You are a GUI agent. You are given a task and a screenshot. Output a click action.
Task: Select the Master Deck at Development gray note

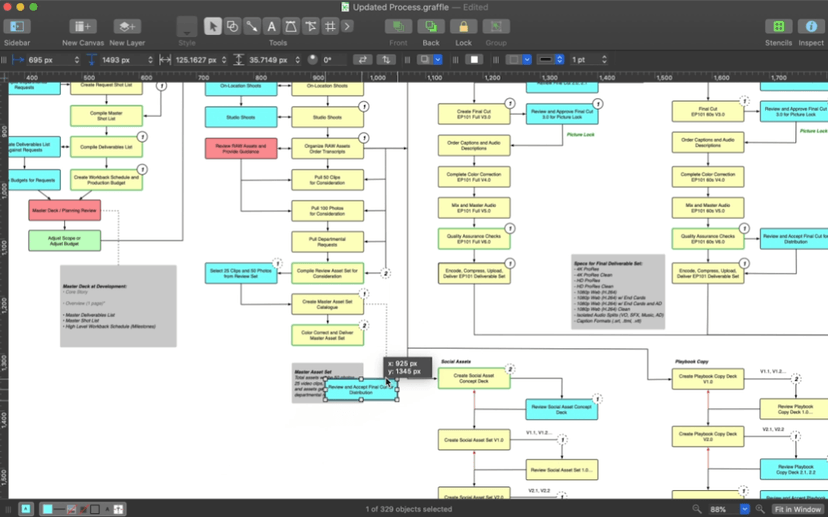[x=118, y=306]
